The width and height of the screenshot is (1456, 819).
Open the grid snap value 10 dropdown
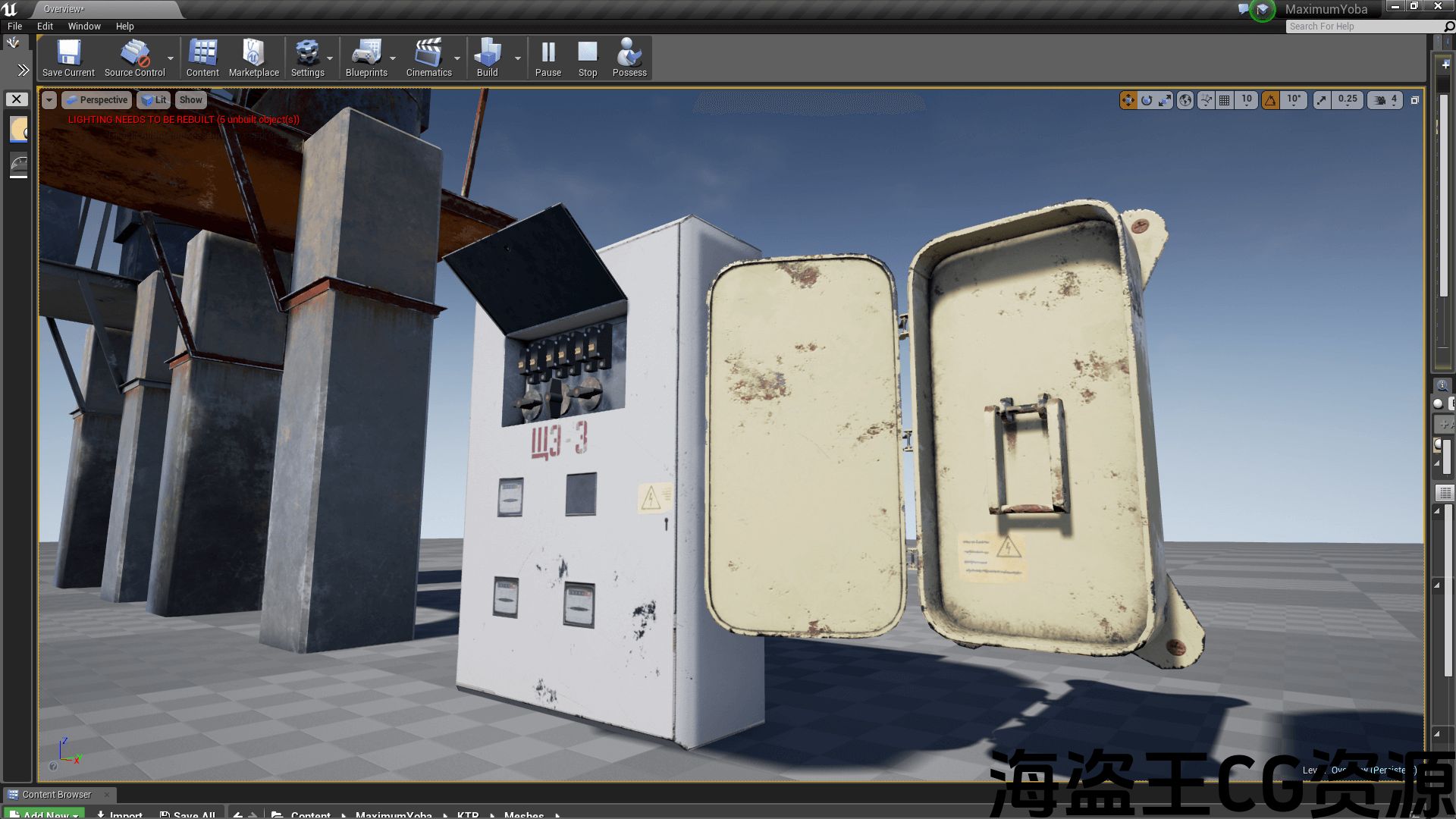coord(1247,100)
